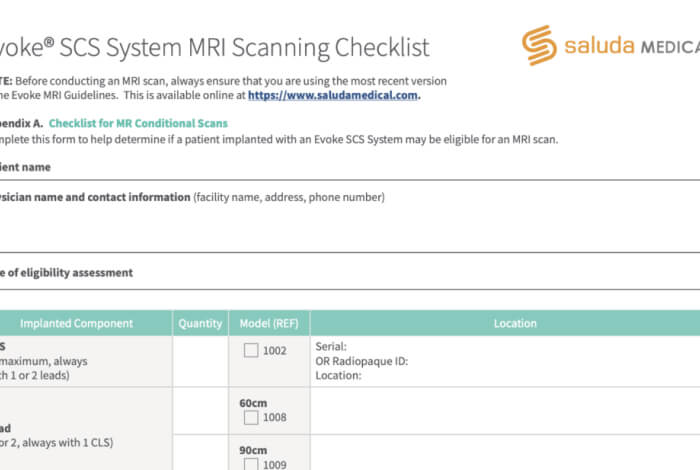Click the Saluda Medical wordmark text
The width and height of the screenshot is (700, 470).
coord(628,46)
